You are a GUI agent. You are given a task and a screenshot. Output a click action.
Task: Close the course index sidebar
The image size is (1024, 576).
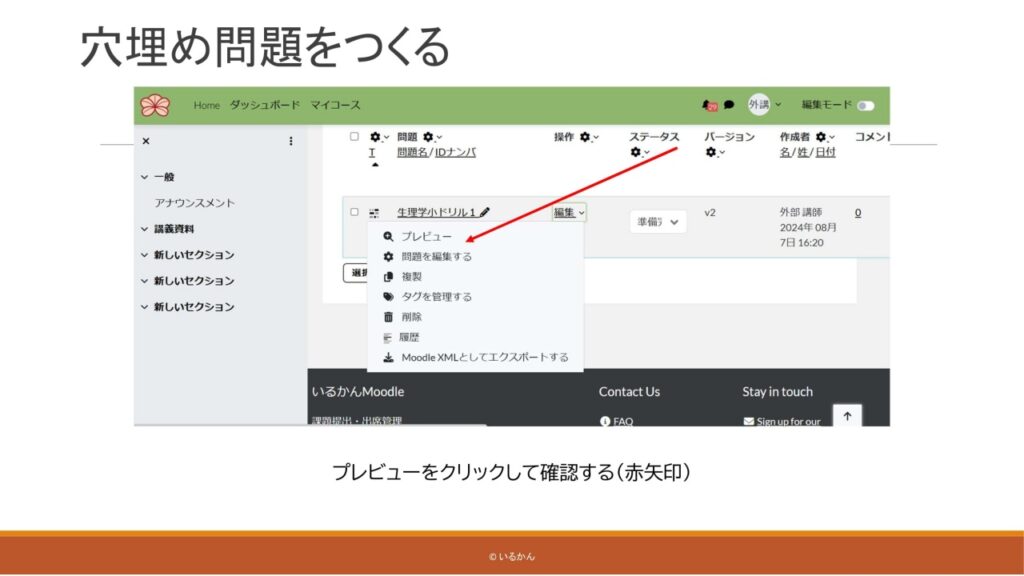tap(146, 142)
